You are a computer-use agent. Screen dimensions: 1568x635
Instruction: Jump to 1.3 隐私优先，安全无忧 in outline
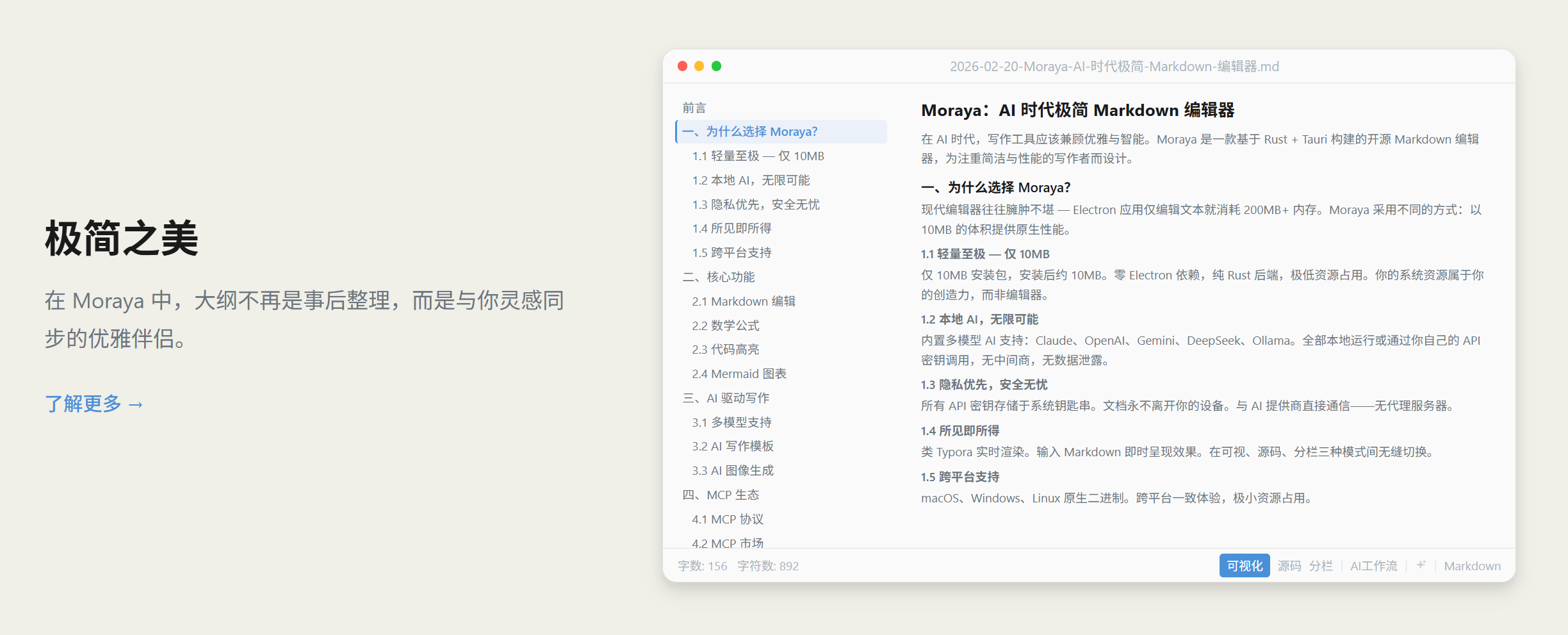click(756, 204)
